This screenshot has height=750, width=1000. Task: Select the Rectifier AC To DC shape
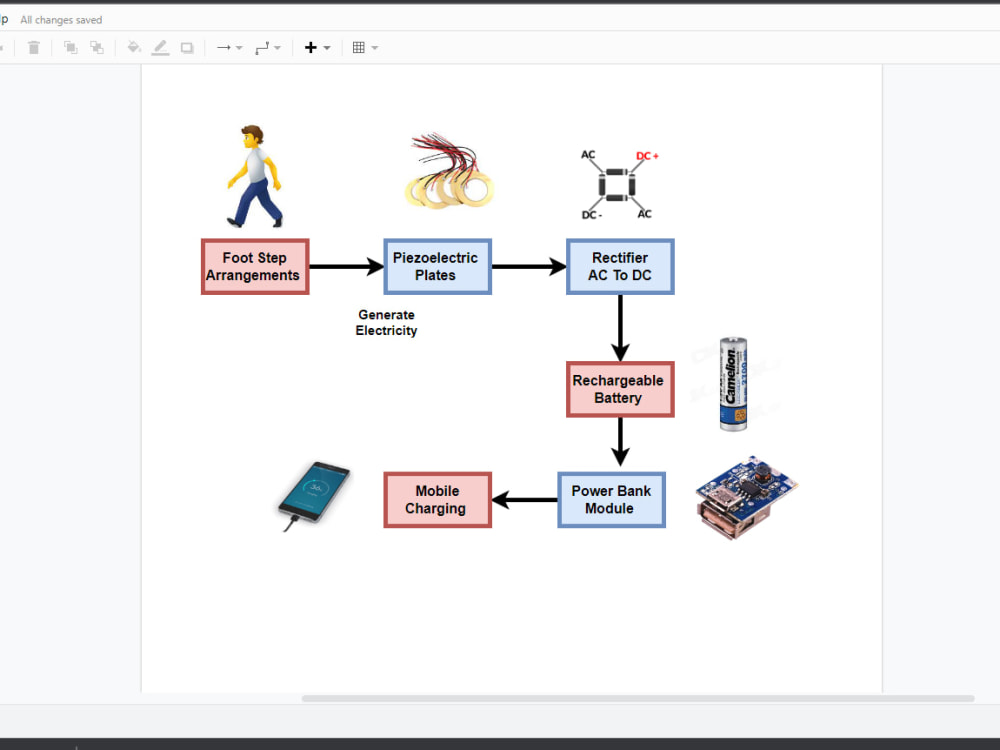620,266
